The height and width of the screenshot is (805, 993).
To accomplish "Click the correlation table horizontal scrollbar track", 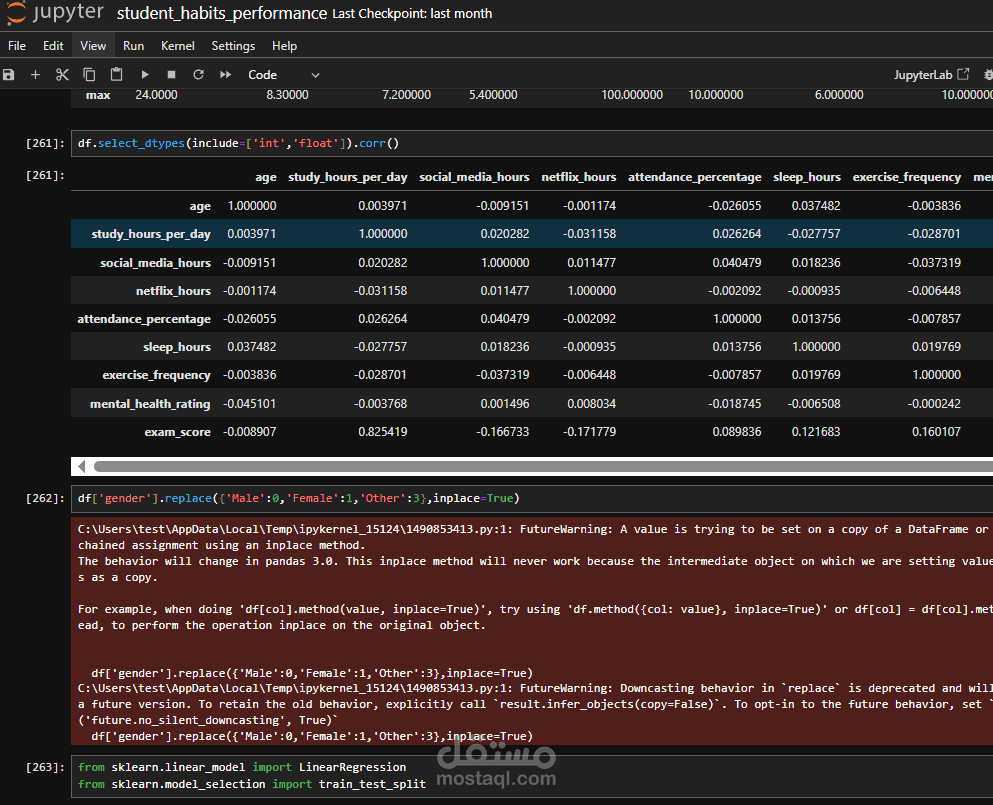I will pos(543,466).
